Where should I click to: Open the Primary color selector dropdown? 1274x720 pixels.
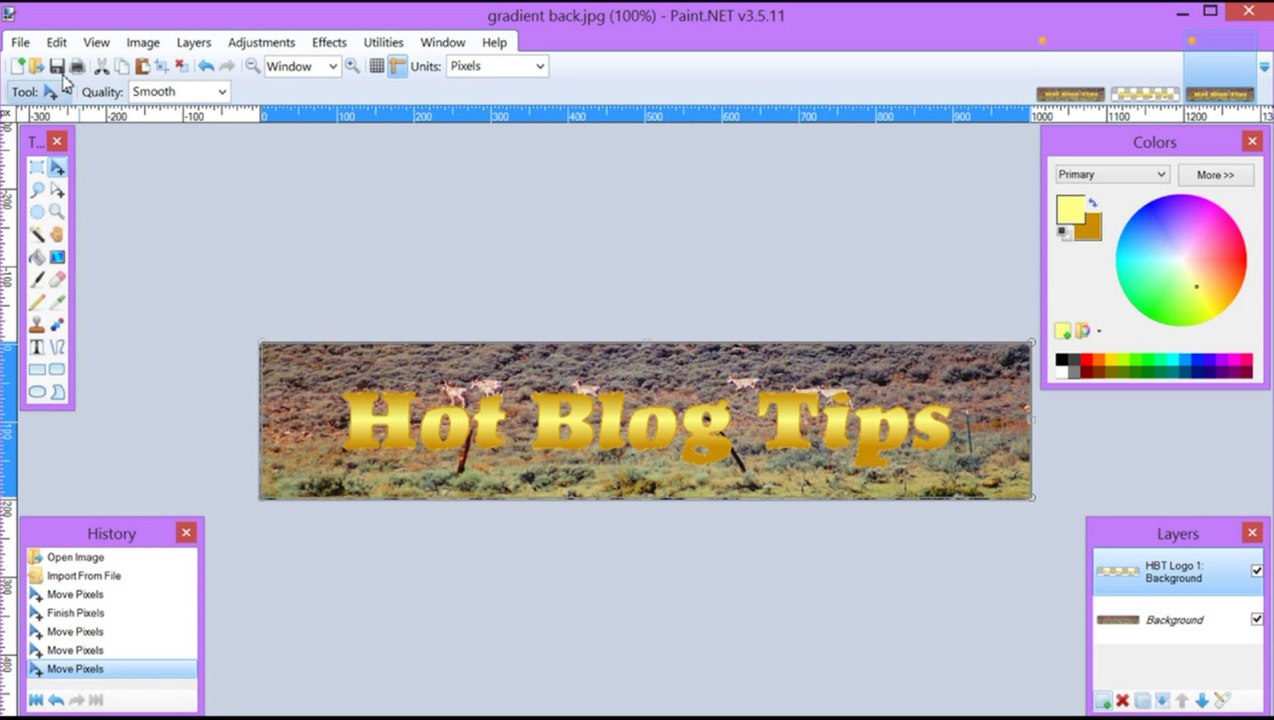(1112, 174)
